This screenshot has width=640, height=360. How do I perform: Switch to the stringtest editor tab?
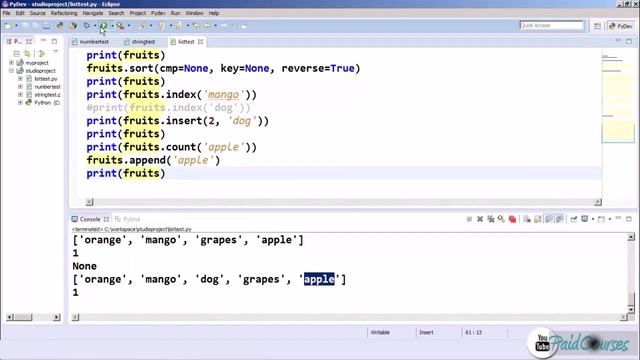click(140, 42)
